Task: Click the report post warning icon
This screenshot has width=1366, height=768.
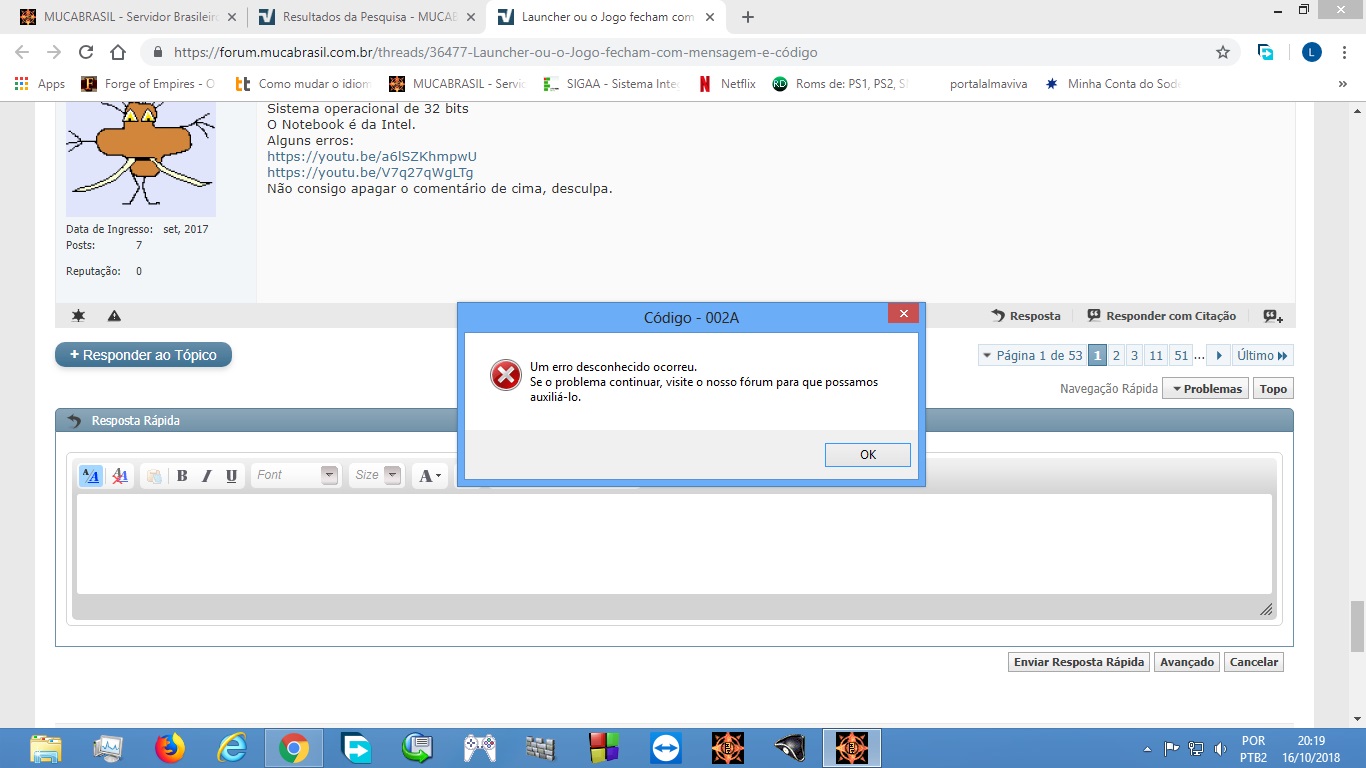Action: (x=114, y=316)
